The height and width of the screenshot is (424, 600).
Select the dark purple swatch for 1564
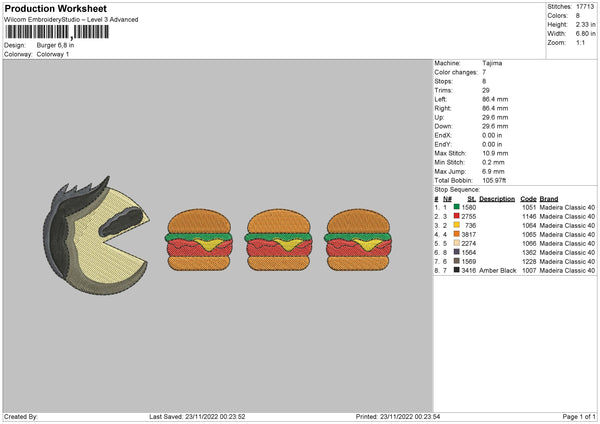457,252
